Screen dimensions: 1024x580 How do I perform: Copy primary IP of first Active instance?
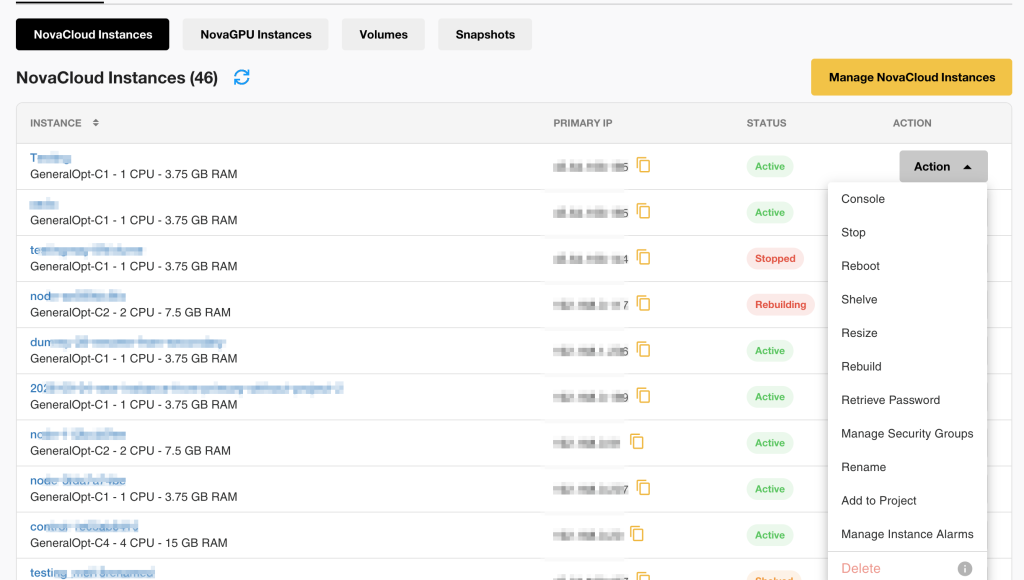point(643,165)
